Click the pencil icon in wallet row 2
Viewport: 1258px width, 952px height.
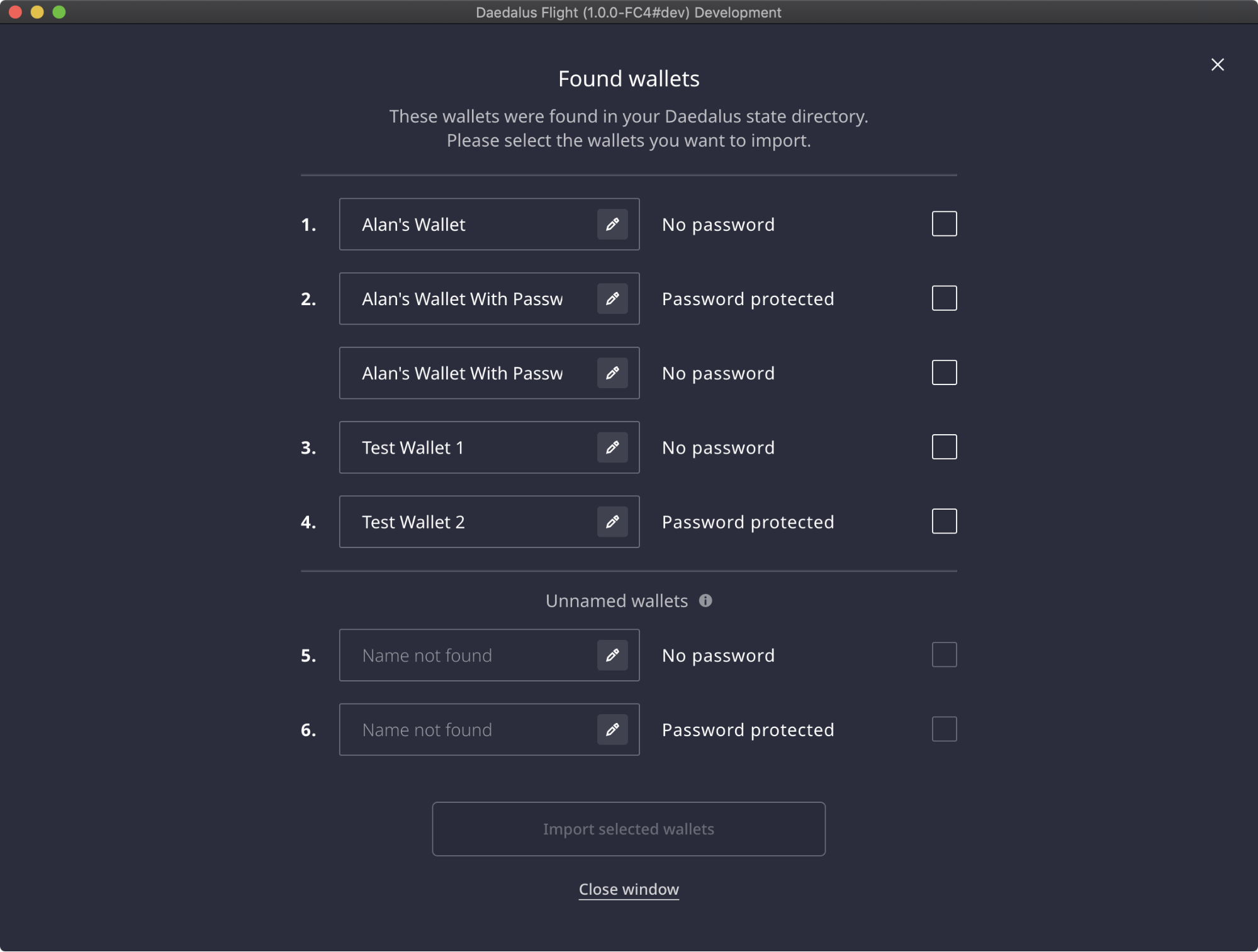click(x=612, y=299)
